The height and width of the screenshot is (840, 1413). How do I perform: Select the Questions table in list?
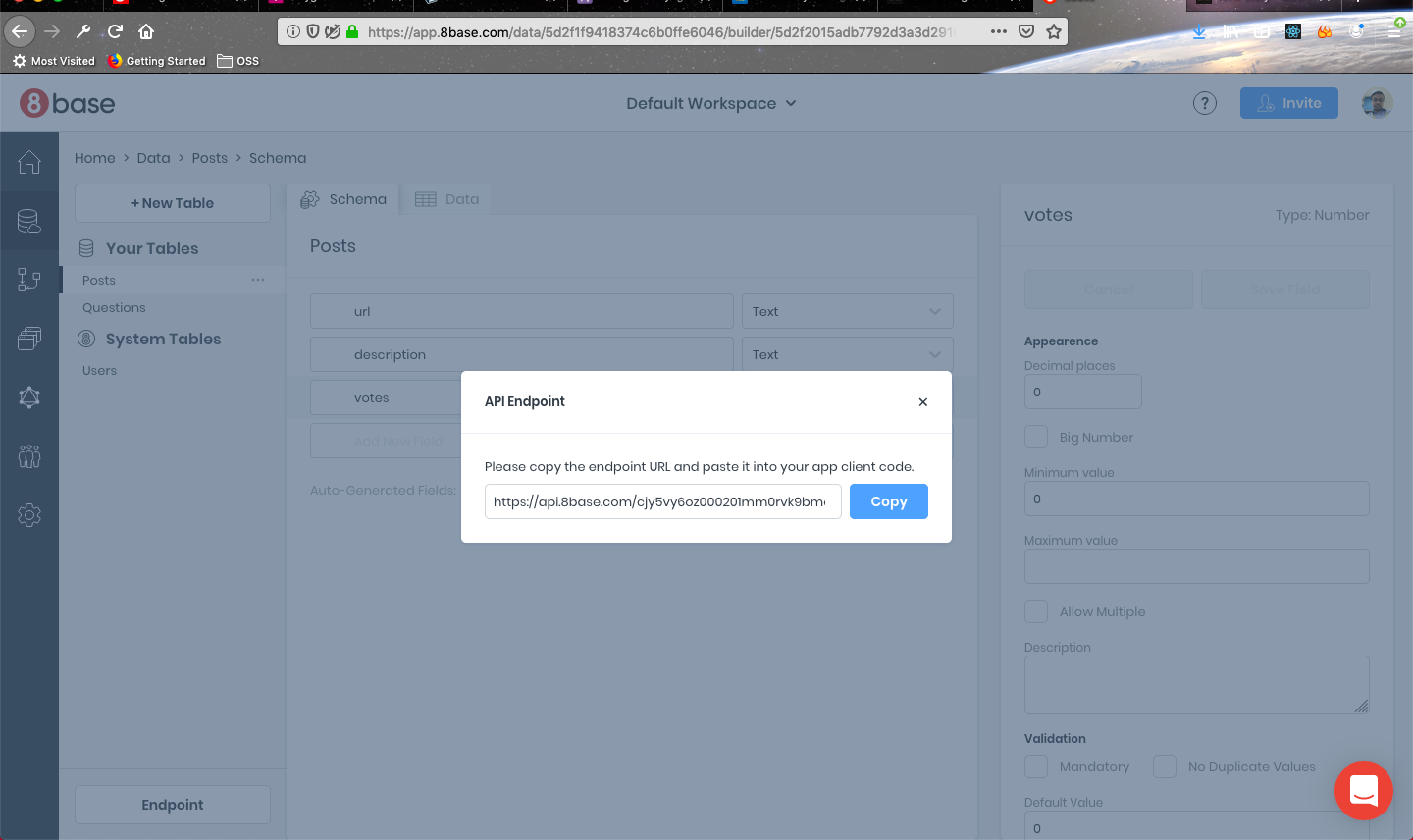114,307
